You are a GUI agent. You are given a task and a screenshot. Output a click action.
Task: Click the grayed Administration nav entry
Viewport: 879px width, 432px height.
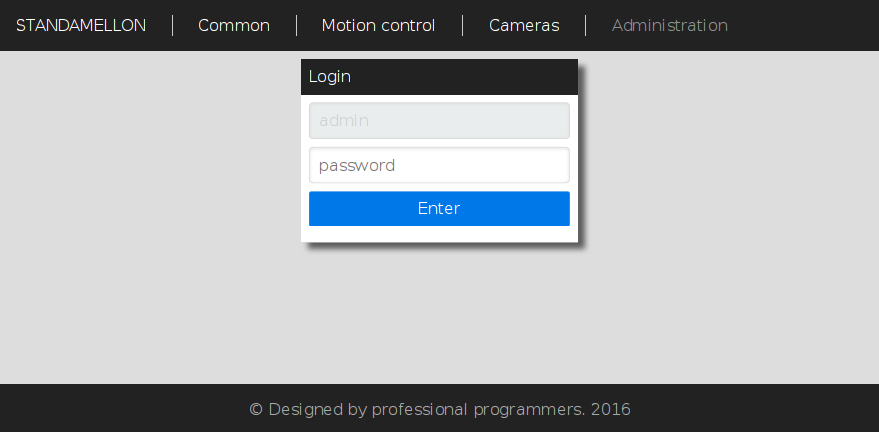[669, 25]
